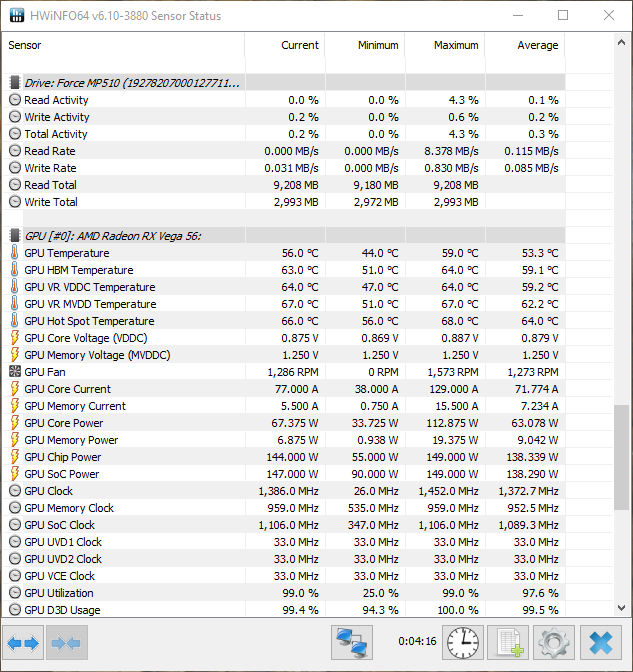Viewport: 633px width, 672px height.
Task: Click the 0:04:16 elapsed time display
Action: click(417, 641)
